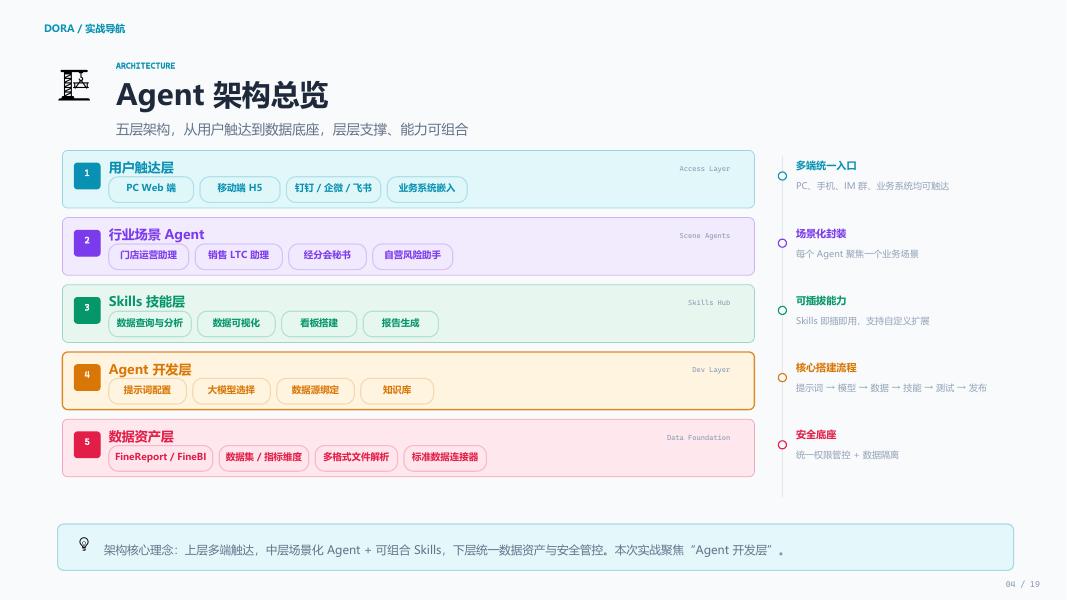Click the 数据源绑定 pill
The image size is (1067, 600).
pos(315,390)
